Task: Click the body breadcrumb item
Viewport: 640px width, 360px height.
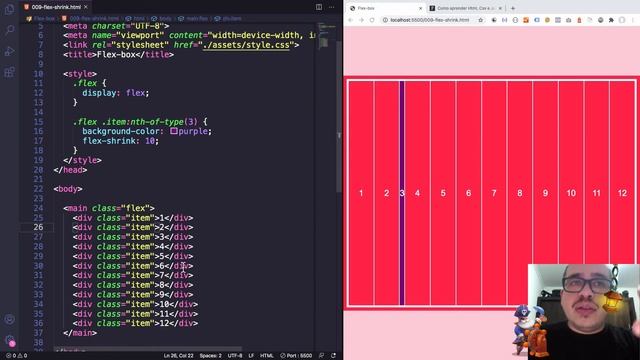Action: [162, 18]
